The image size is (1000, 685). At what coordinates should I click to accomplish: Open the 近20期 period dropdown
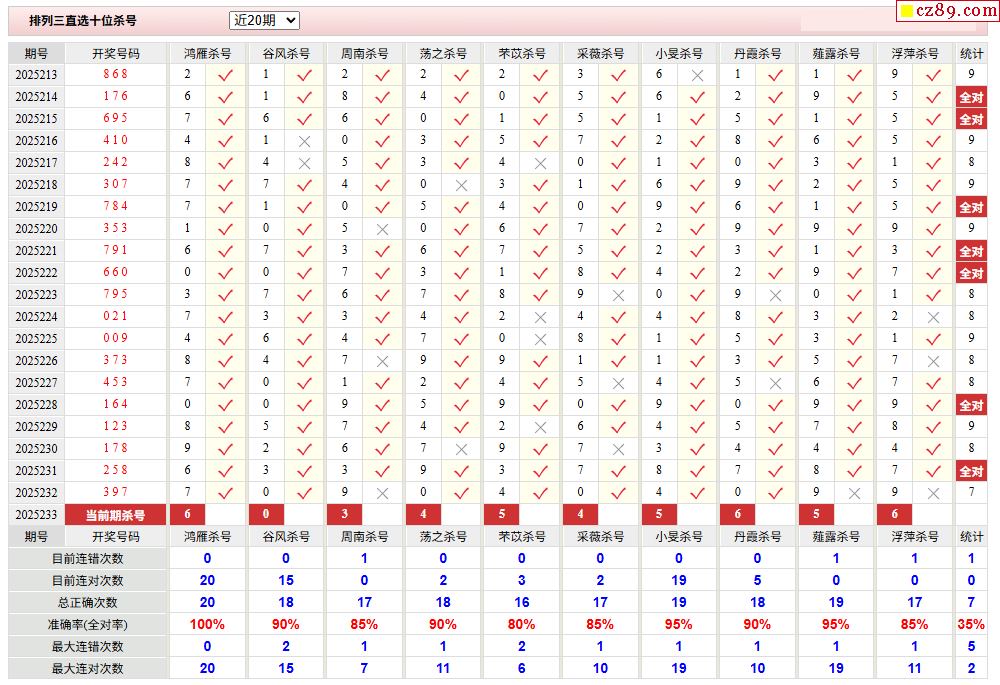(x=264, y=20)
